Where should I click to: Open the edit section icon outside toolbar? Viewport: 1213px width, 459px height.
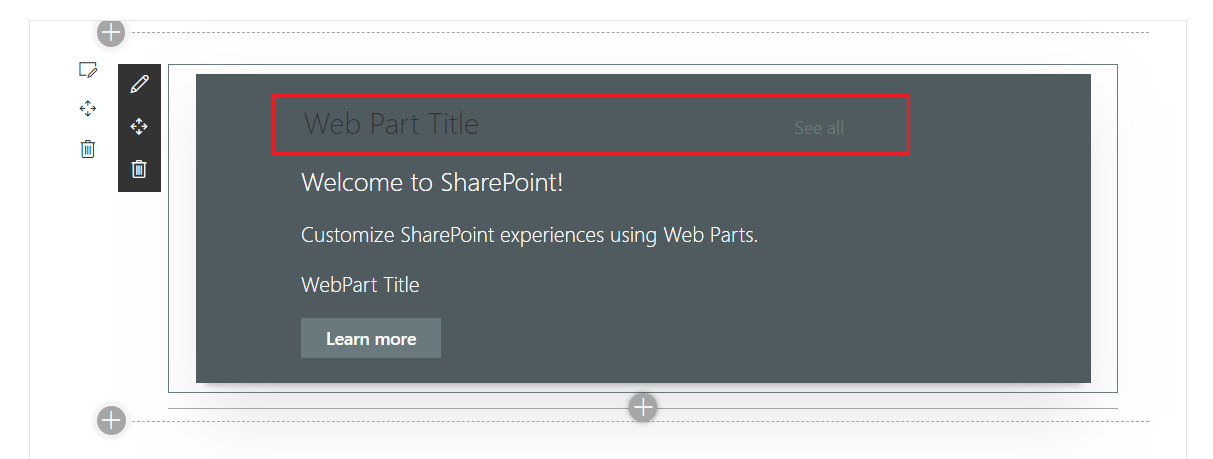(x=88, y=70)
